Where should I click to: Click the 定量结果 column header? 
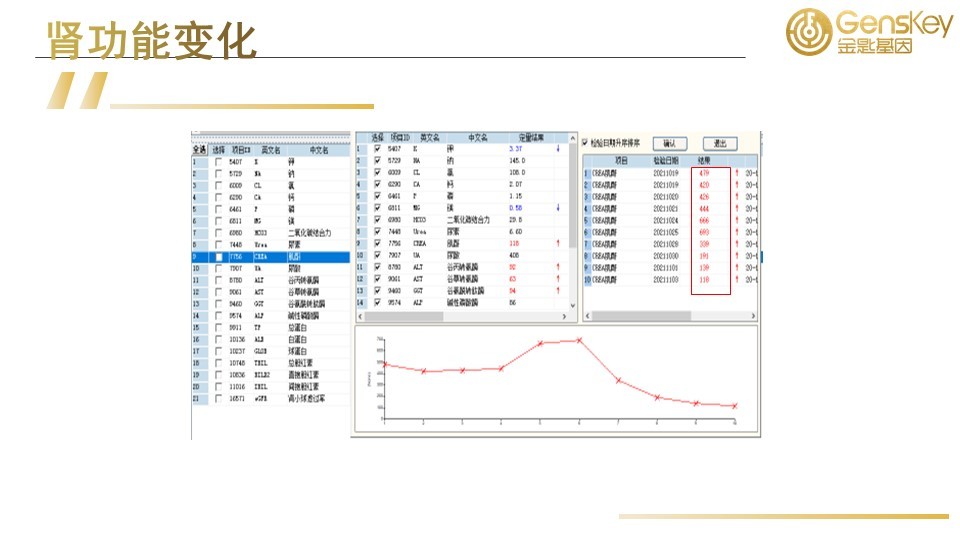(x=531, y=138)
